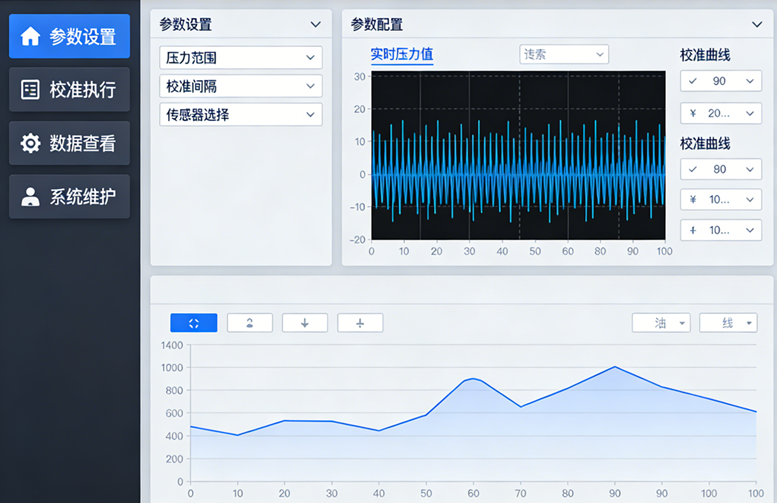
Task: Expand the 传感器选择 dropdown
Action: tap(240, 114)
